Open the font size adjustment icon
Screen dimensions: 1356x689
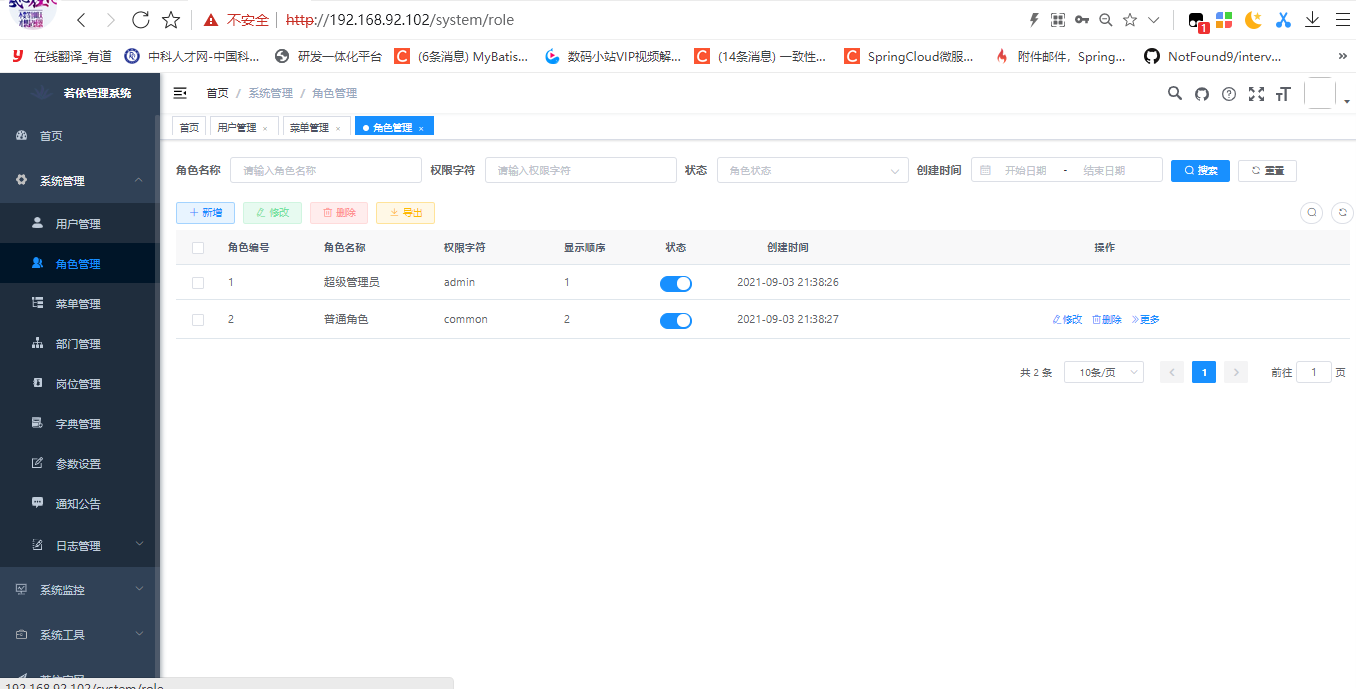(1283, 93)
